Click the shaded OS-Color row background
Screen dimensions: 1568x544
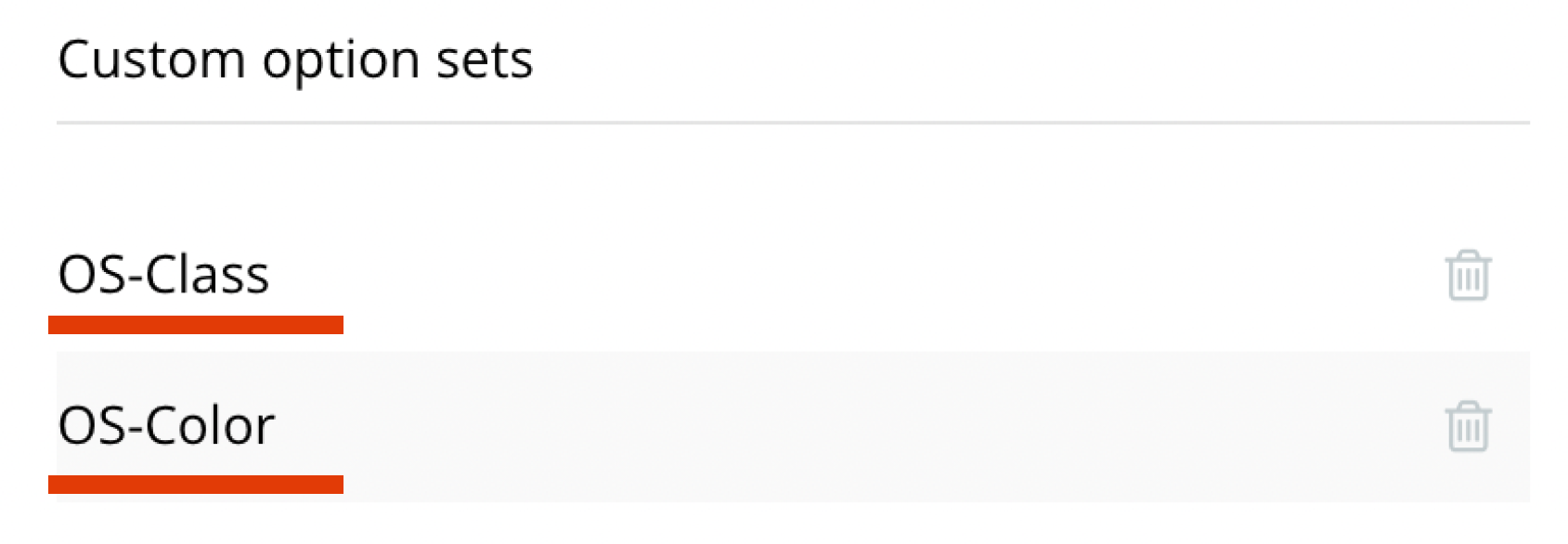[836, 426]
